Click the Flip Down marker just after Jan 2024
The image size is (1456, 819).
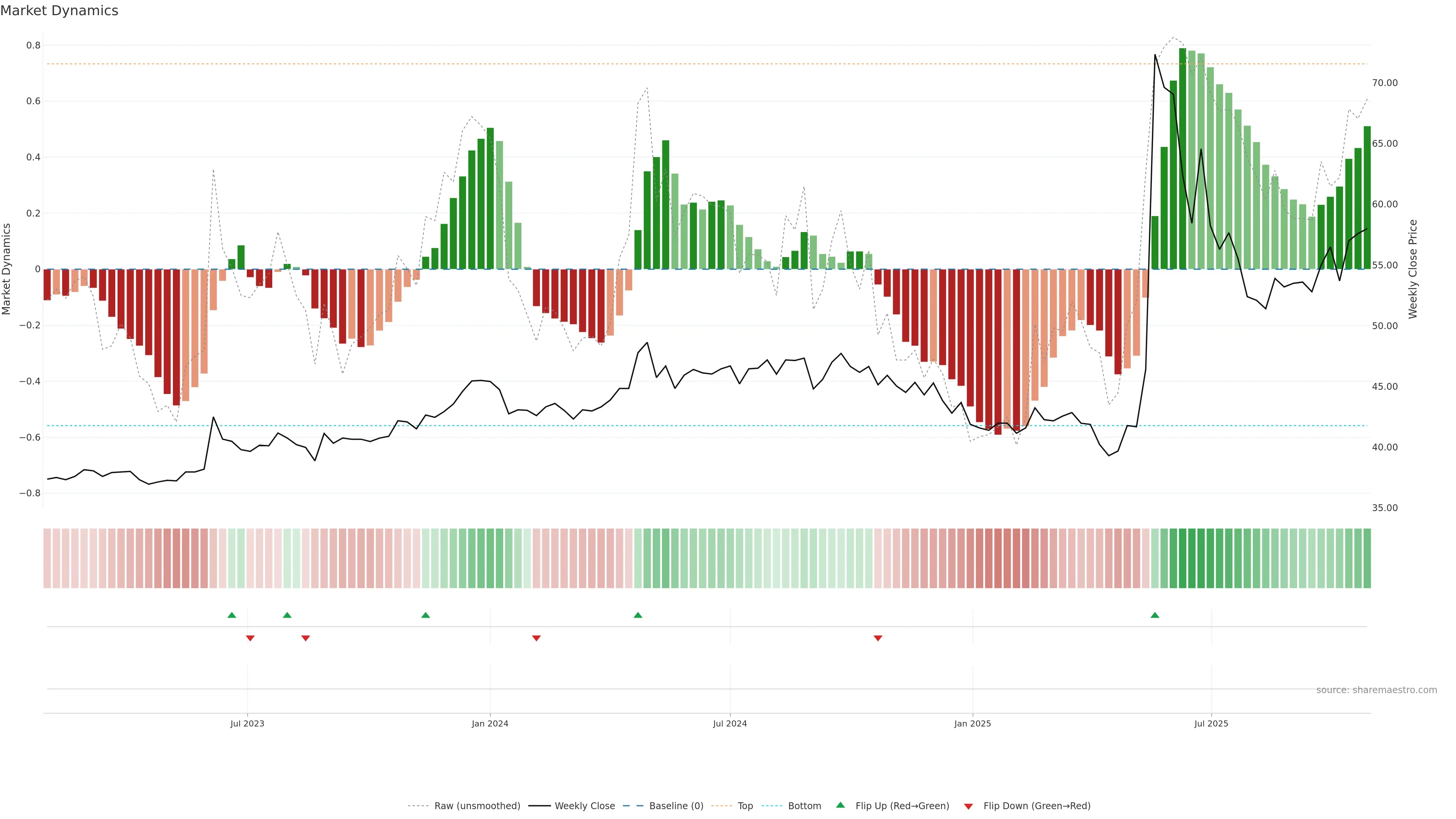pyautogui.click(x=537, y=638)
